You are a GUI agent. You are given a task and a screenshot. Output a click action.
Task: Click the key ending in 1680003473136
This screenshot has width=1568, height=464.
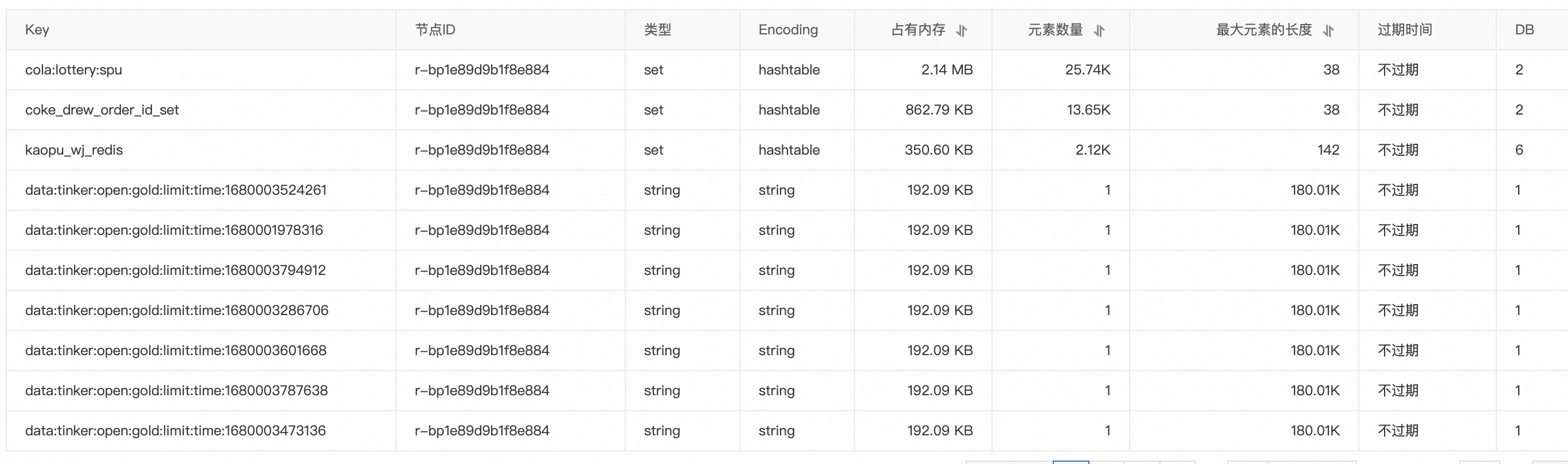(175, 431)
